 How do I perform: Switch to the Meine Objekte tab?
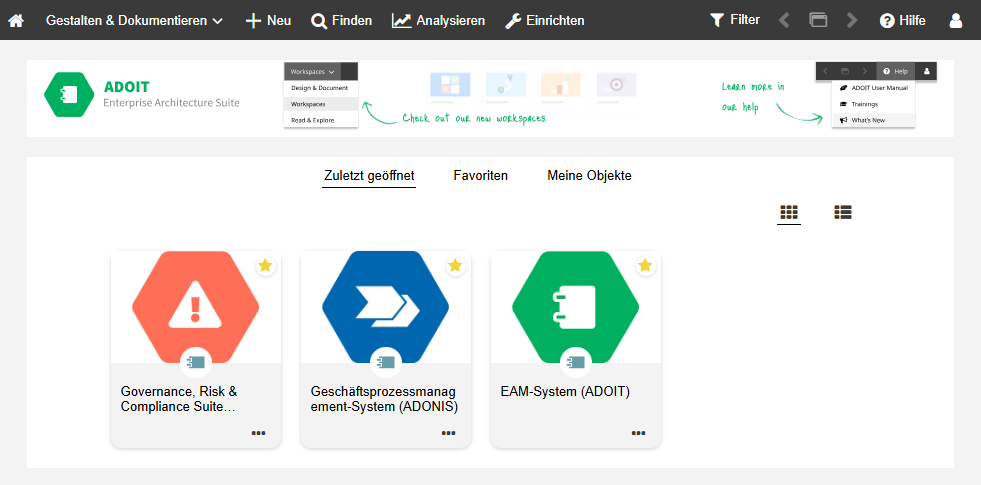coord(589,176)
